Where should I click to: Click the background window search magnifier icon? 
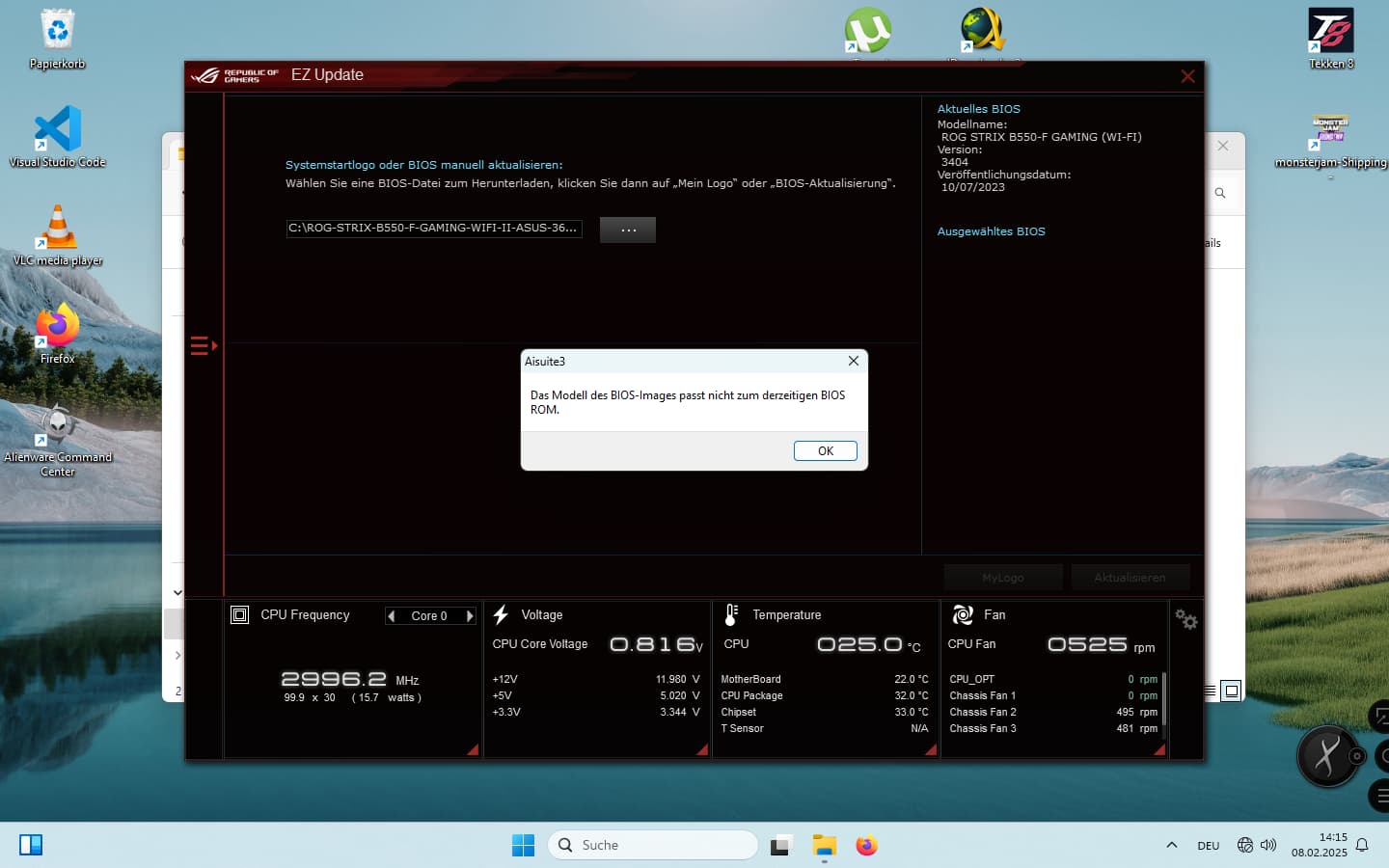pos(1220,193)
